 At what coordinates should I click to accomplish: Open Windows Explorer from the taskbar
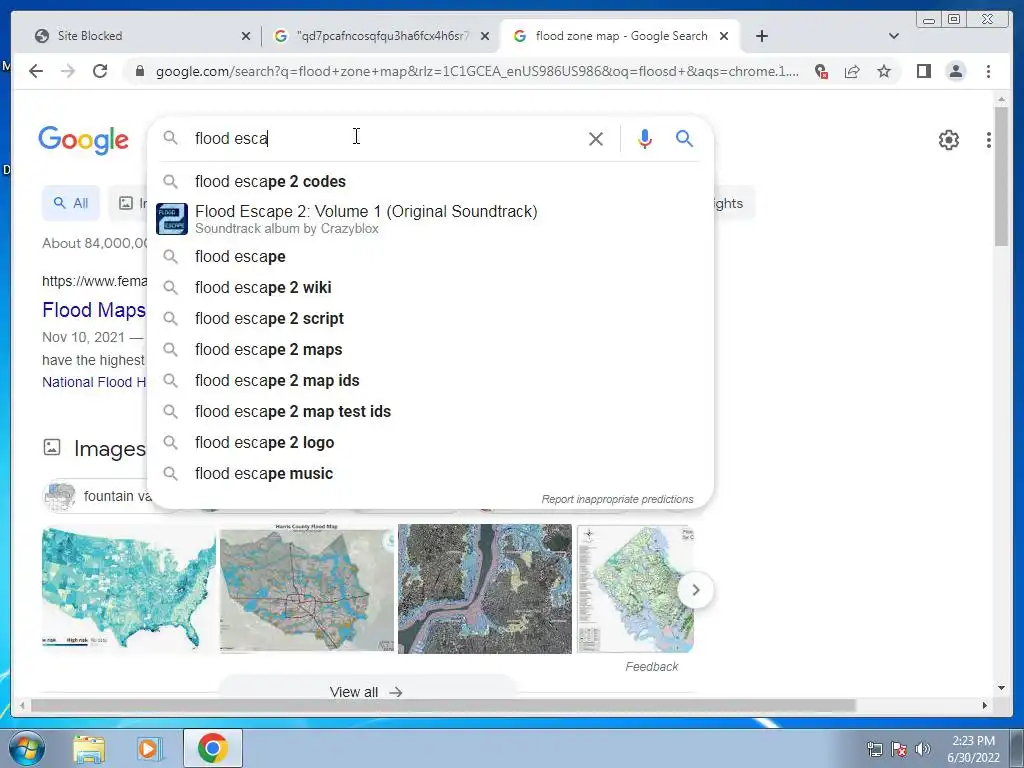[89, 749]
